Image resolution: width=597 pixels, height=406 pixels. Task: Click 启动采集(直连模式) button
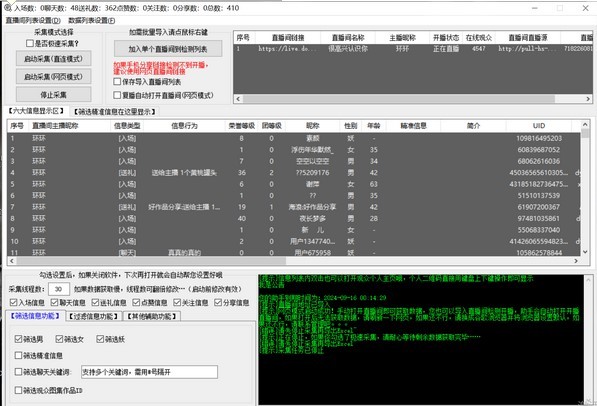tap(54, 58)
